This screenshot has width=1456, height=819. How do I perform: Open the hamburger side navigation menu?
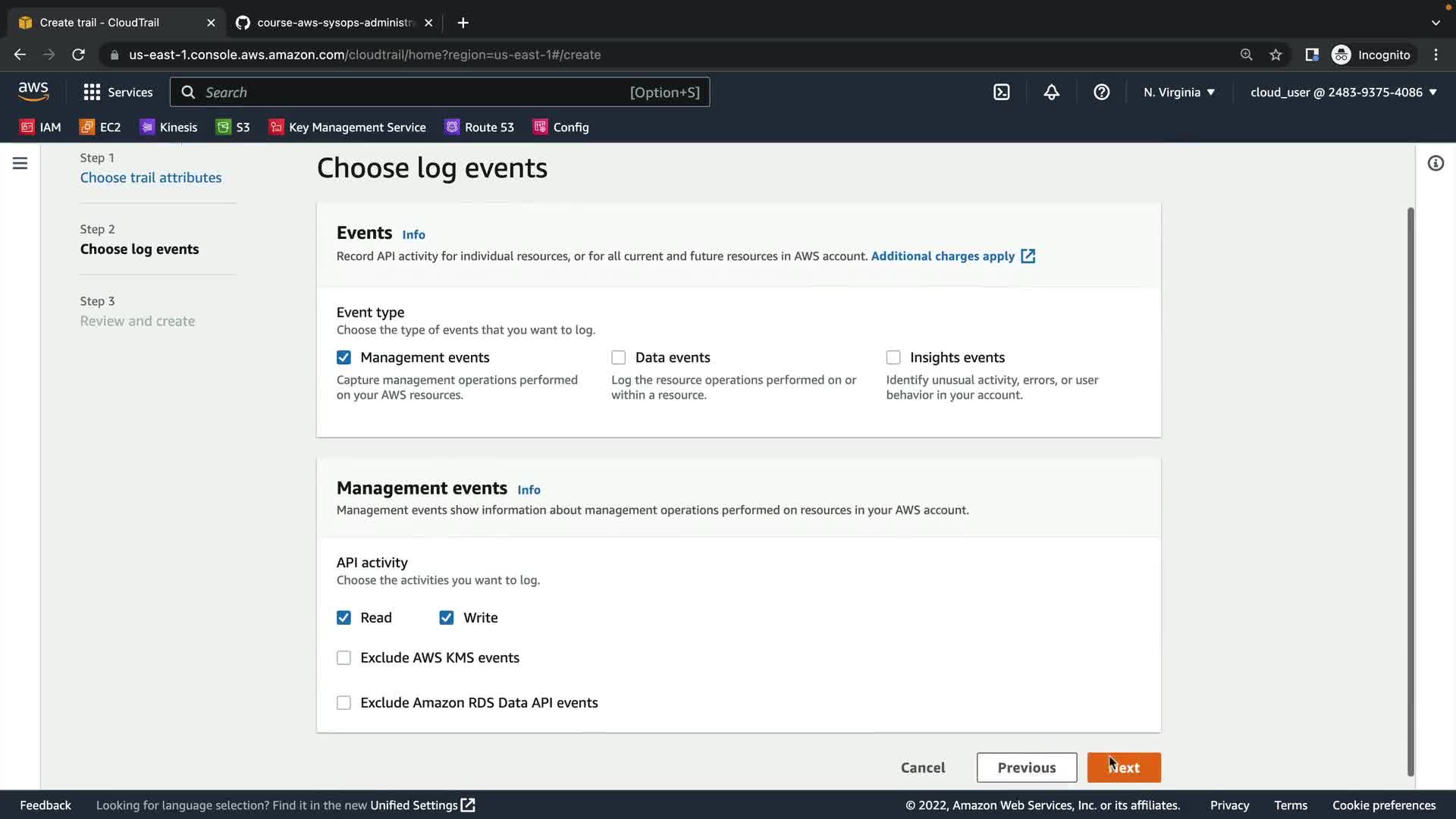coord(20,163)
